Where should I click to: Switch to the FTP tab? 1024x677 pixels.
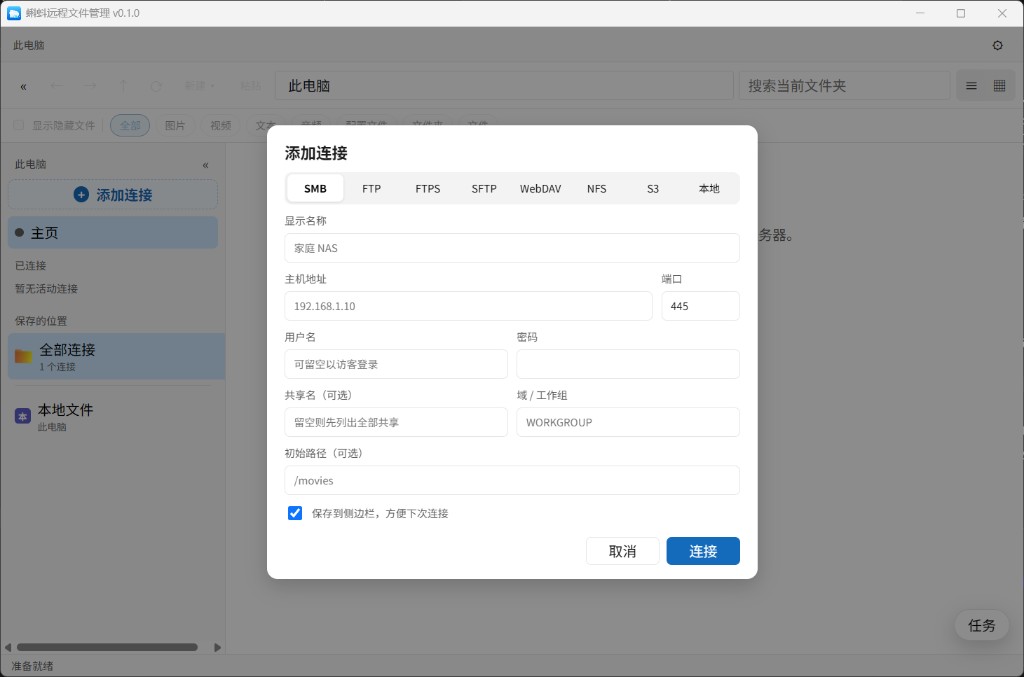pyautogui.click(x=372, y=189)
